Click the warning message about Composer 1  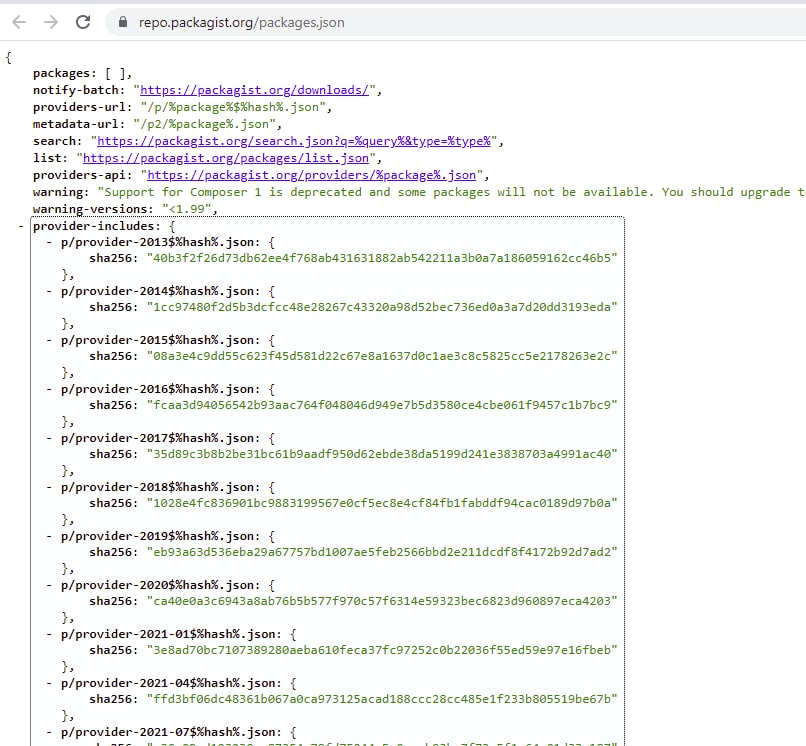click(x=451, y=192)
